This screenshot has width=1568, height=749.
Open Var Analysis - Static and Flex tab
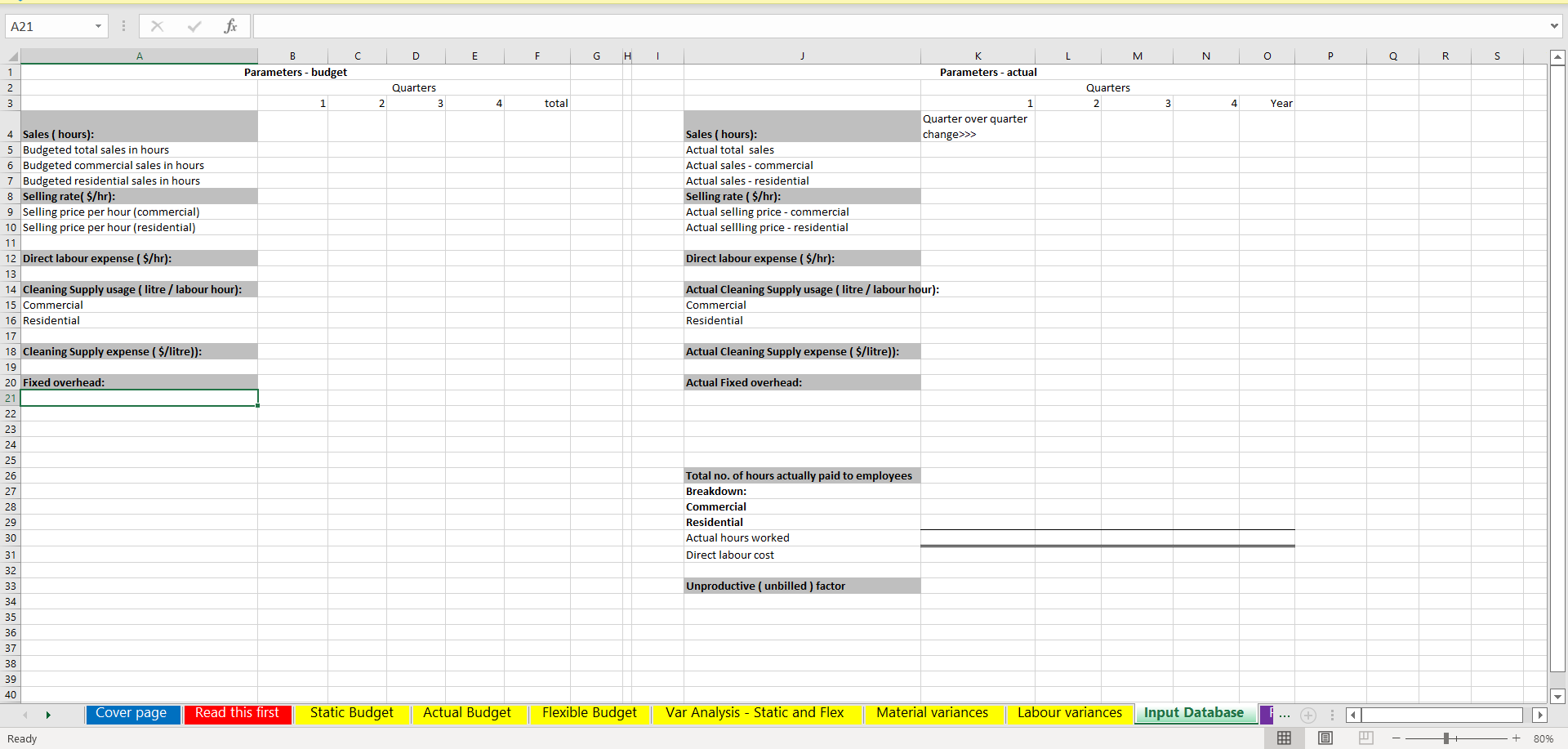point(755,713)
